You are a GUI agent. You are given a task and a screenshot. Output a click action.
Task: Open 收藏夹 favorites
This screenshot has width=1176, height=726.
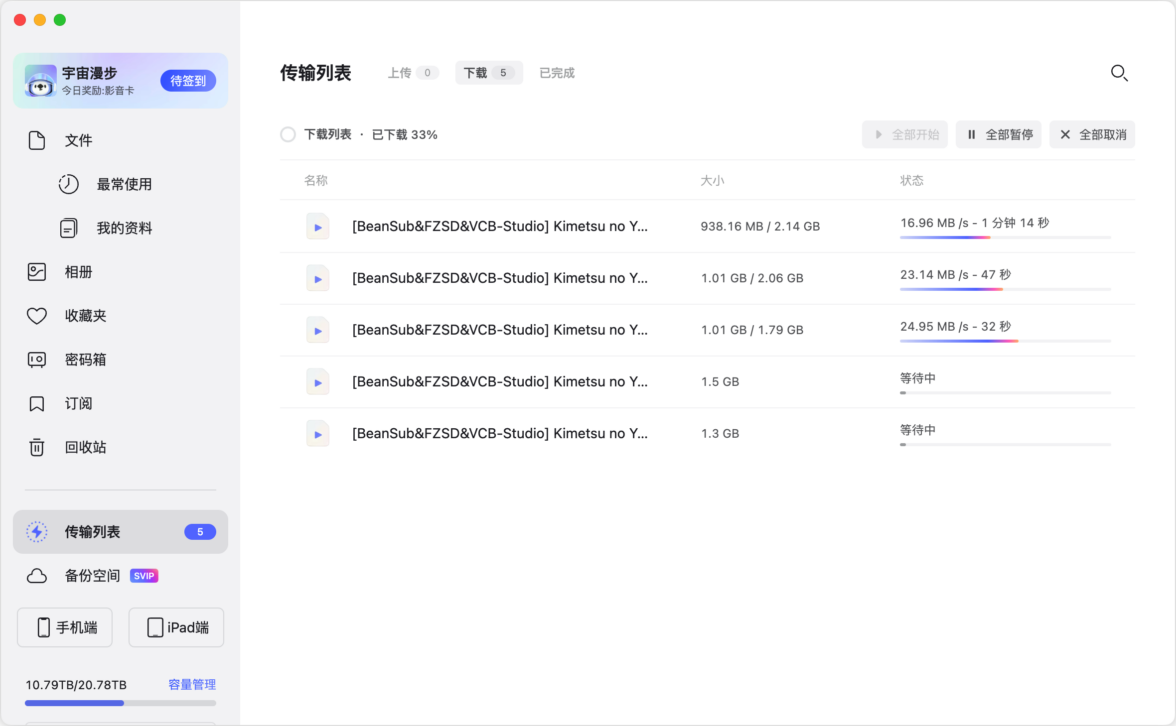[x=85, y=316]
